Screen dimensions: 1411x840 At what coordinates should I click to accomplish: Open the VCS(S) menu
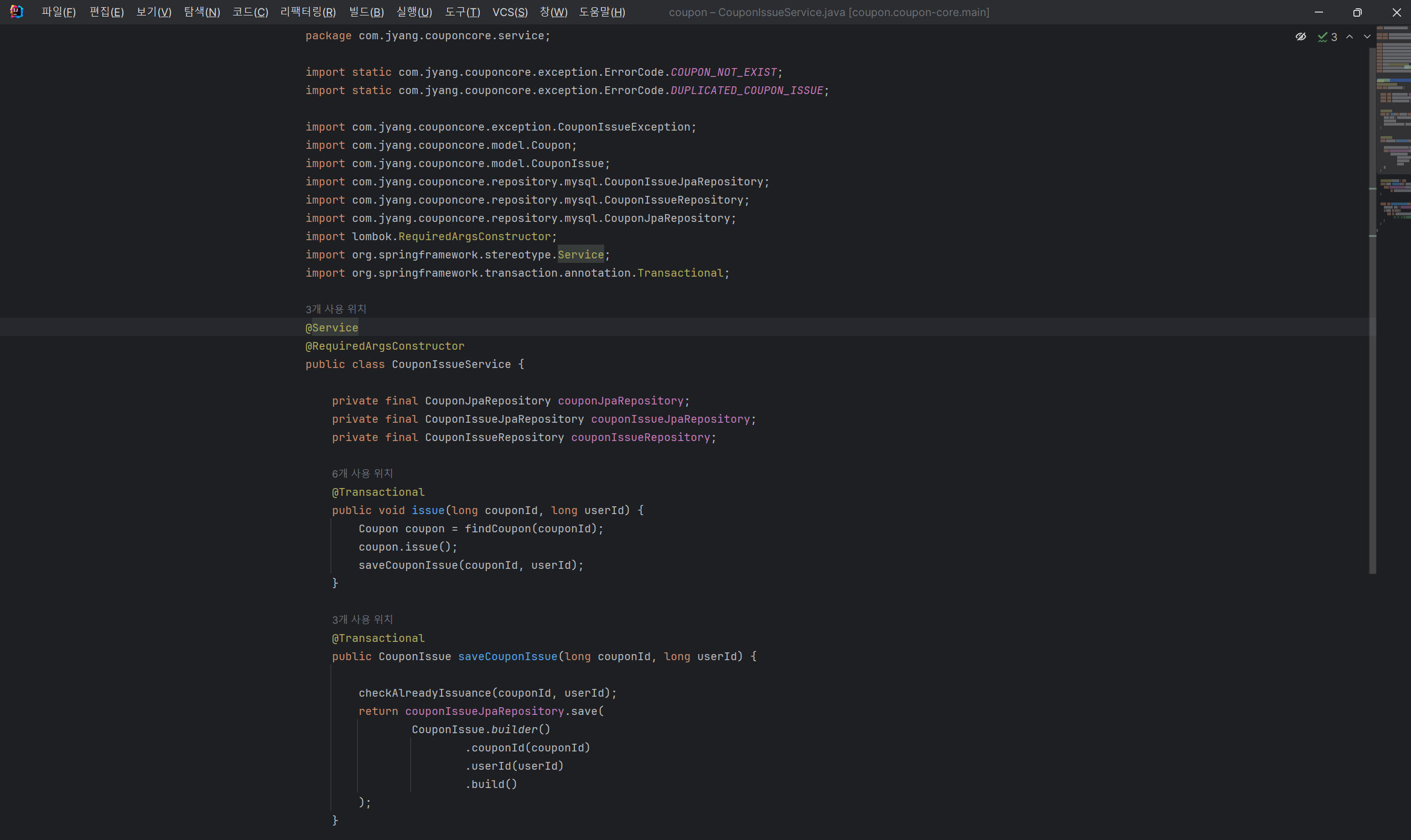510,12
